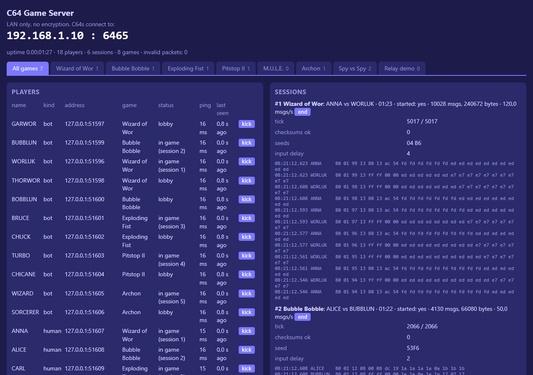The height and width of the screenshot is (375, 533).
Task: Click the last seen column header
Action: point(222,109)
